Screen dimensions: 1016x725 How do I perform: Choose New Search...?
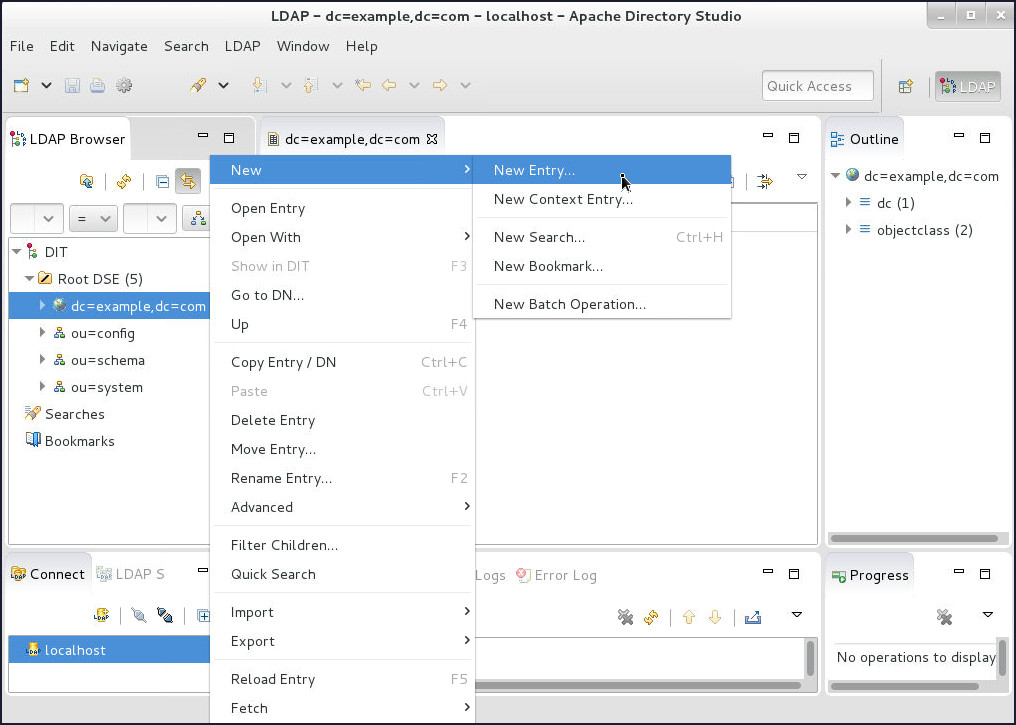pos(602,237)
